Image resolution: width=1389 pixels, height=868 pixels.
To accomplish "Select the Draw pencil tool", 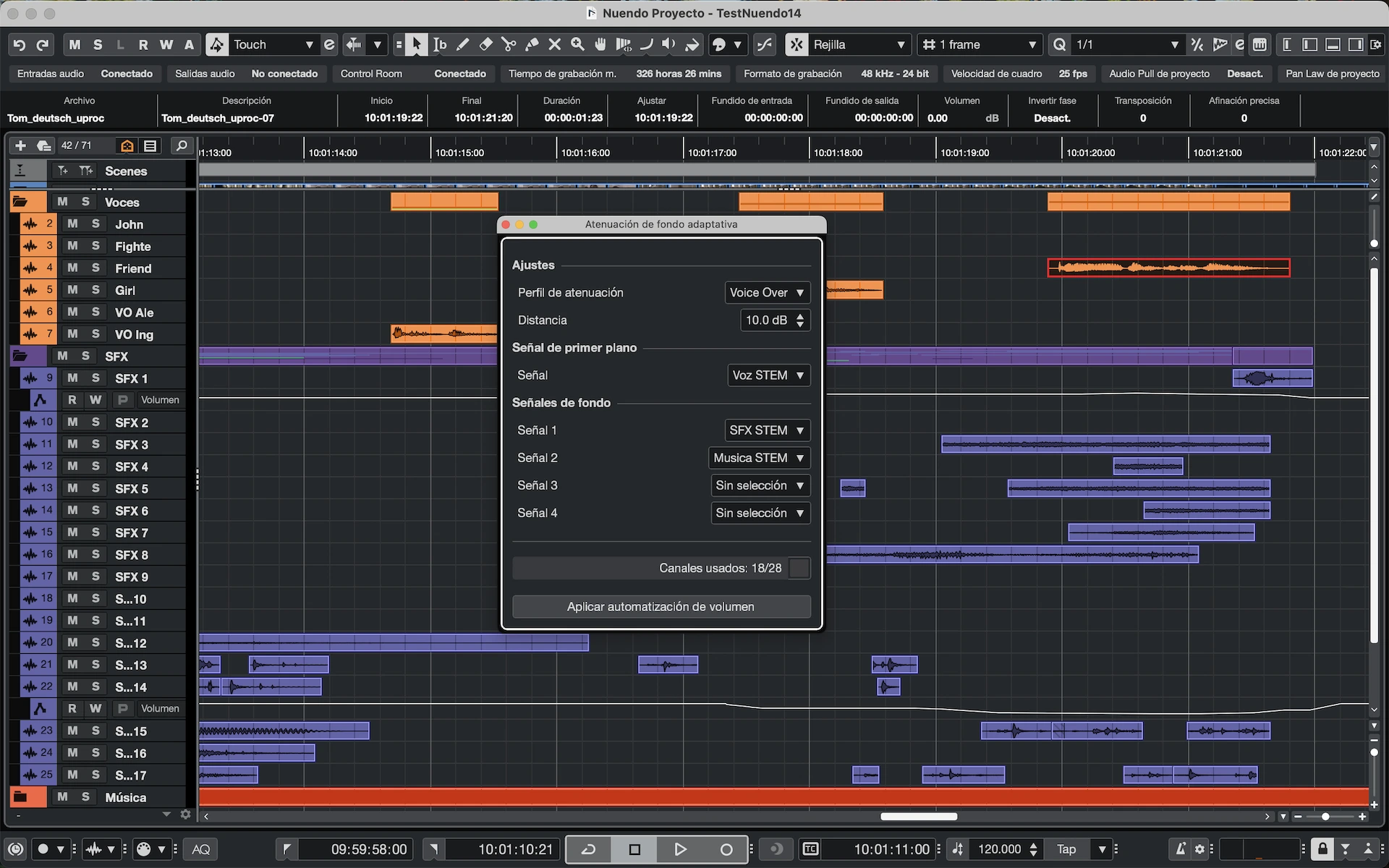I will point(463,45).
